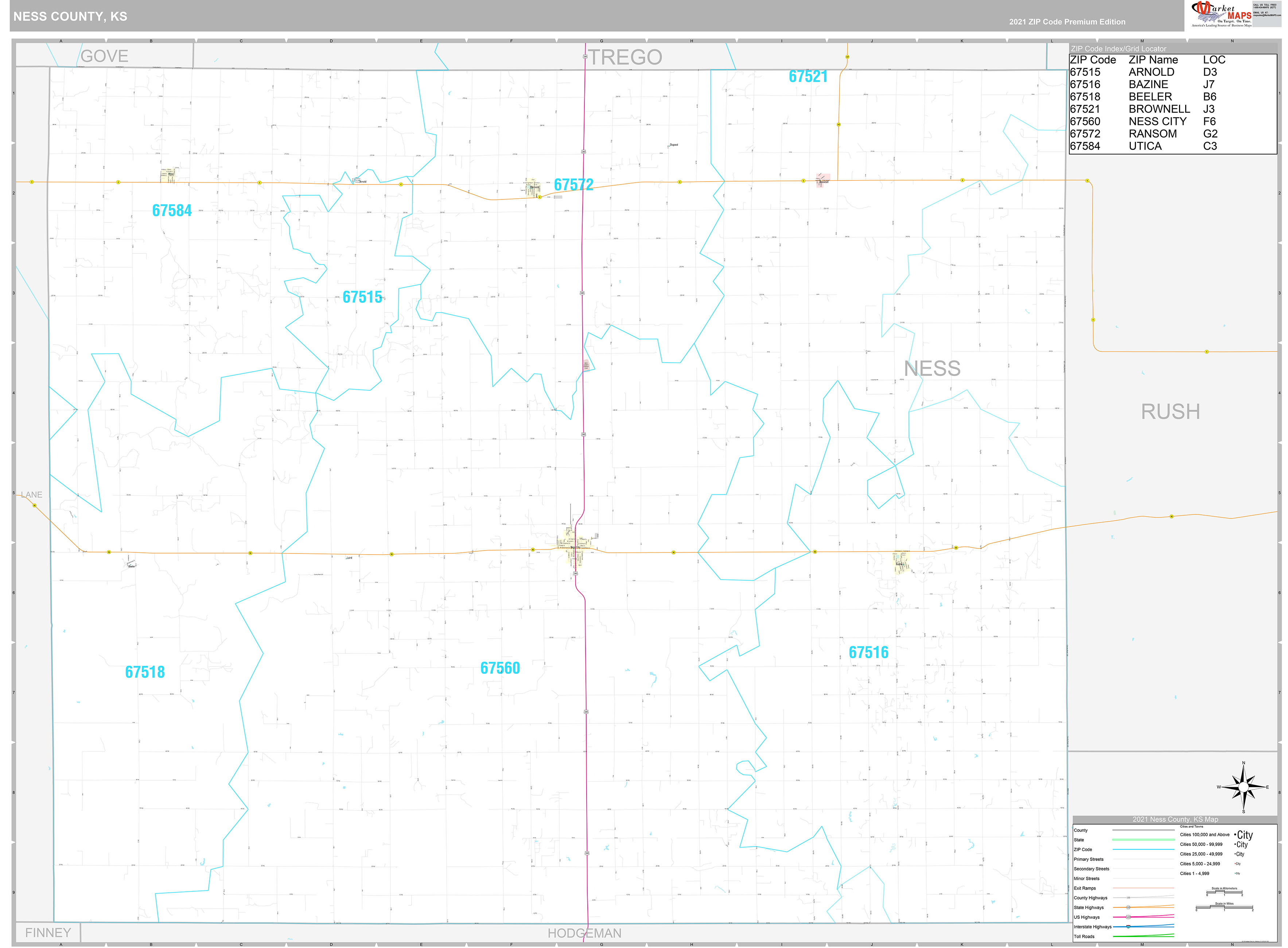Click the Scale in Miles bar
1288x948 pixels.
pyautogui.click(x=1224, y=907)
